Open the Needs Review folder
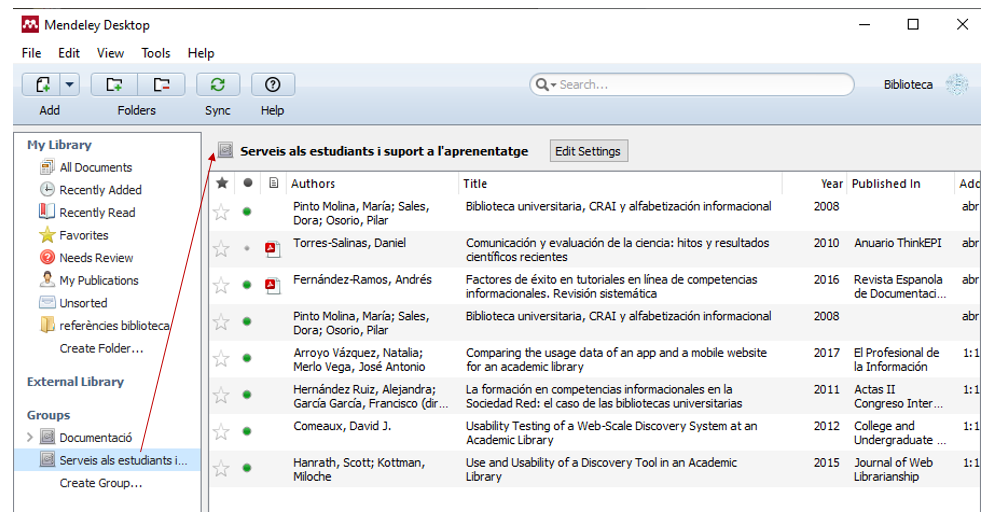 [96, 258]
